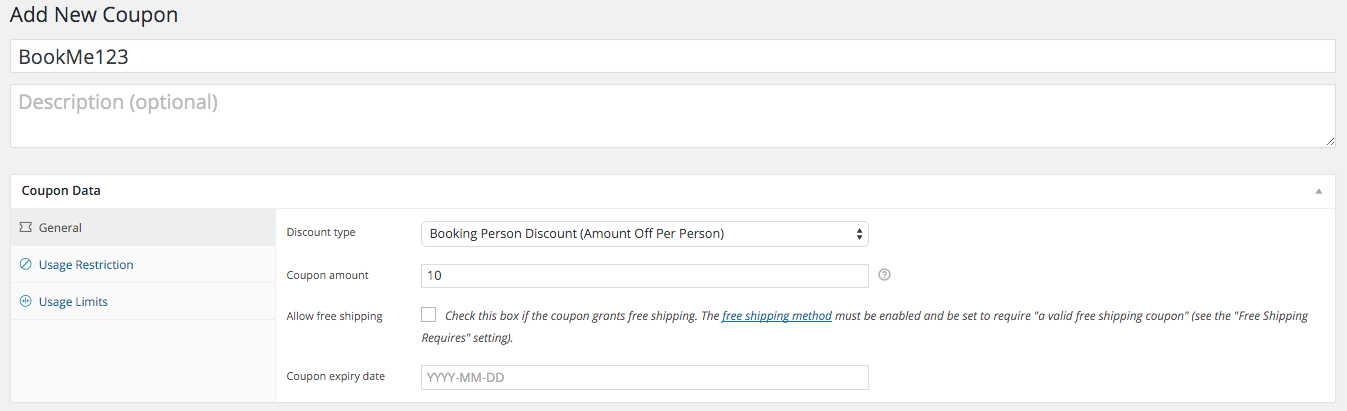This screenshot has height=411, width=1347.
Task: Click the Usage Restriction circle-slash icon
Action: [x=26, y=265]
